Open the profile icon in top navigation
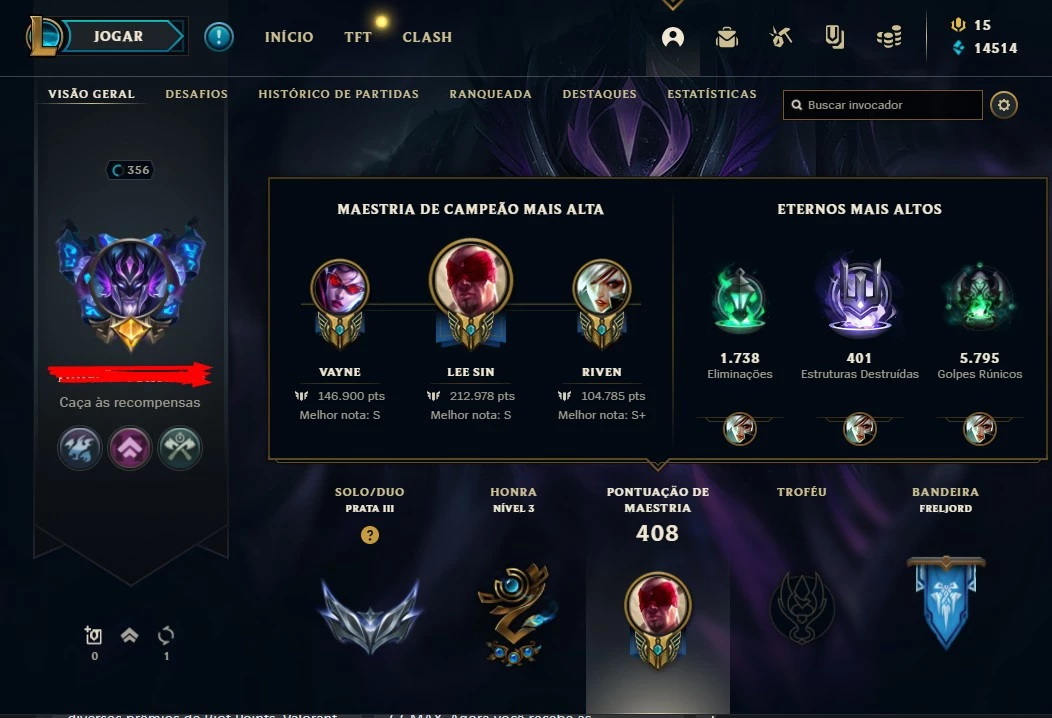Image resolution: width=1052 pixels, height=718 pixels. point(673,37)
